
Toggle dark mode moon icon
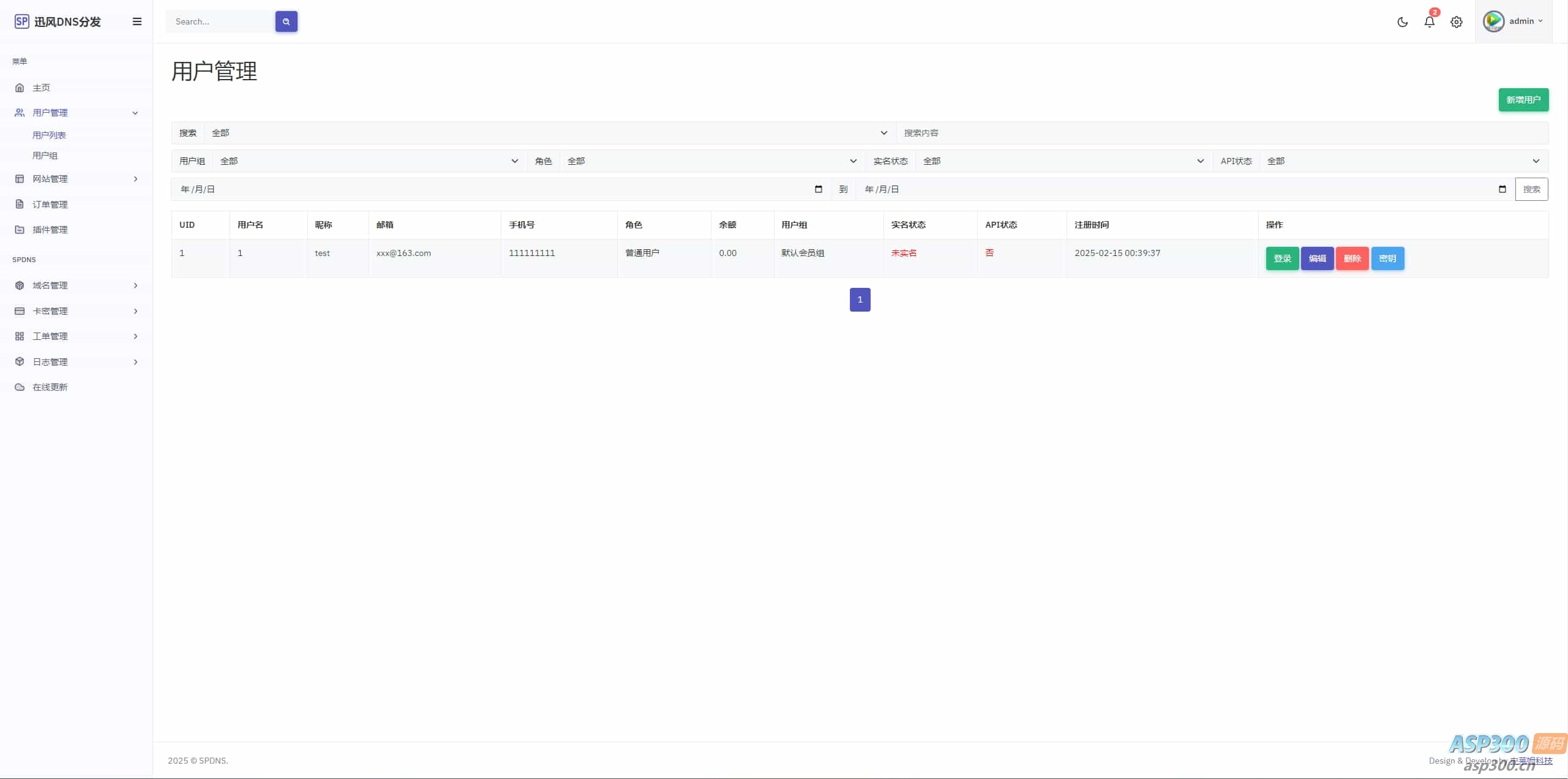(x=1402, y=22)
